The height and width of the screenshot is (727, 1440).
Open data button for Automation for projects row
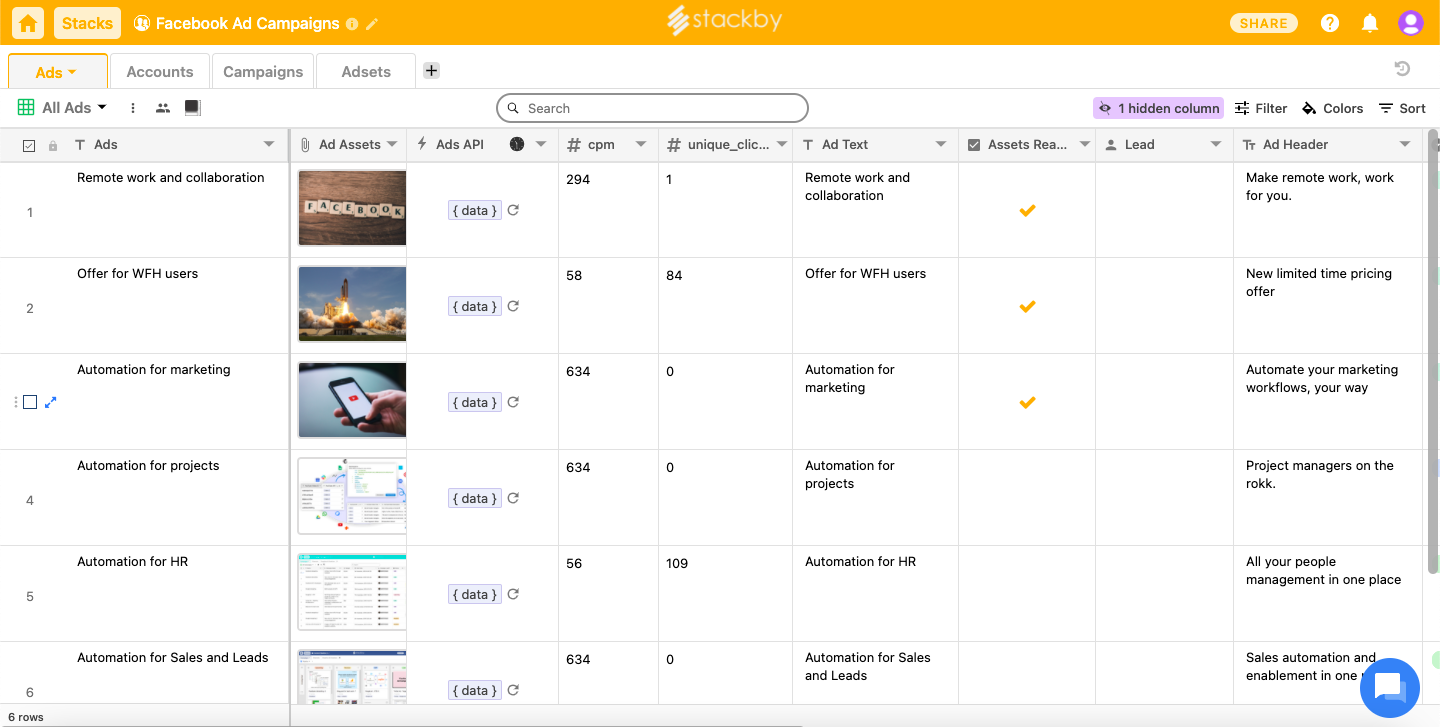(x=474, y=498)
